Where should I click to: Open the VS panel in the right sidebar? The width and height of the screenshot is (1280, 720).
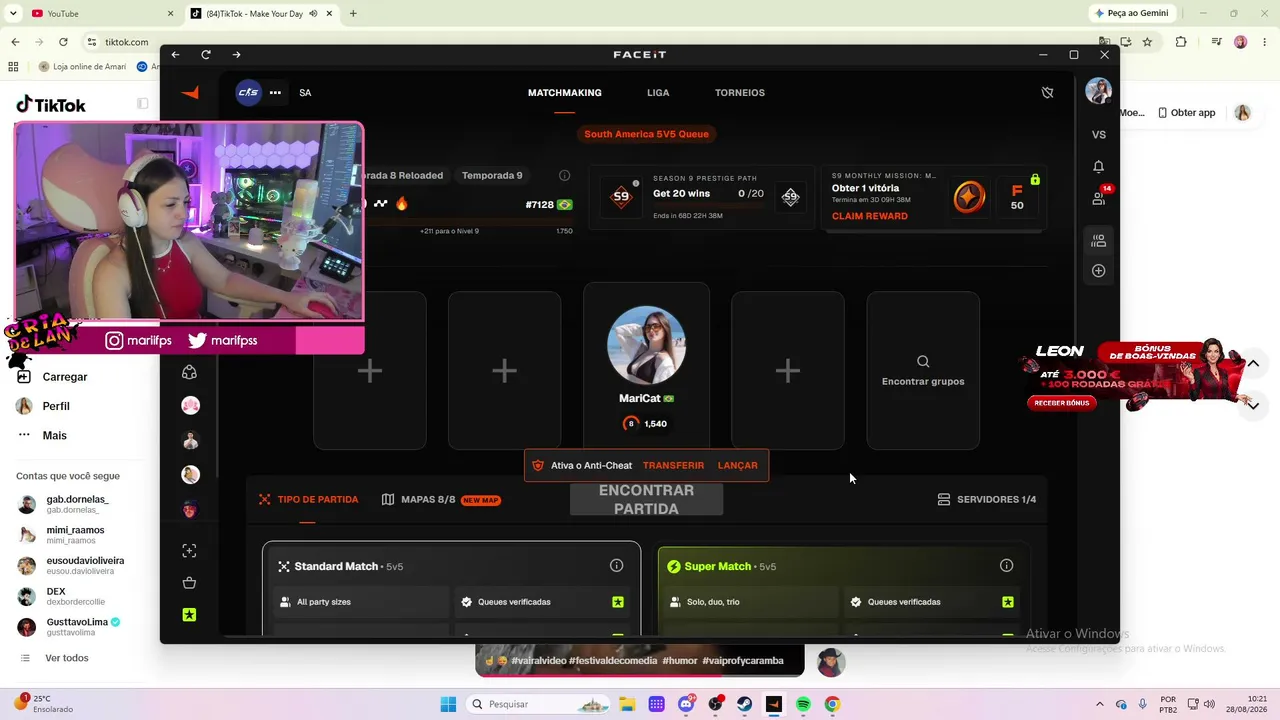1099,135
